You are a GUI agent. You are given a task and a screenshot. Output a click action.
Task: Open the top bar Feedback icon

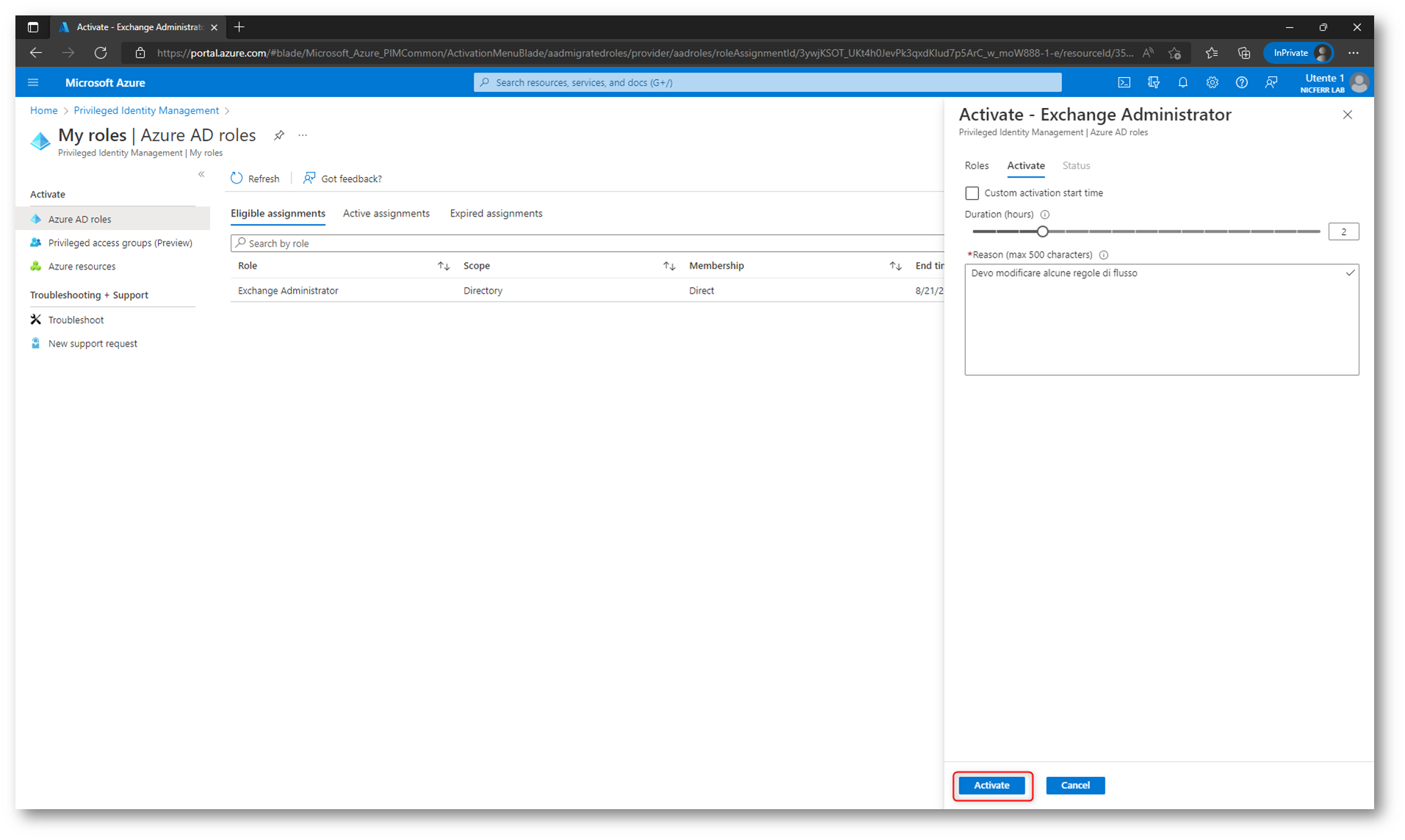[1271, 82]
